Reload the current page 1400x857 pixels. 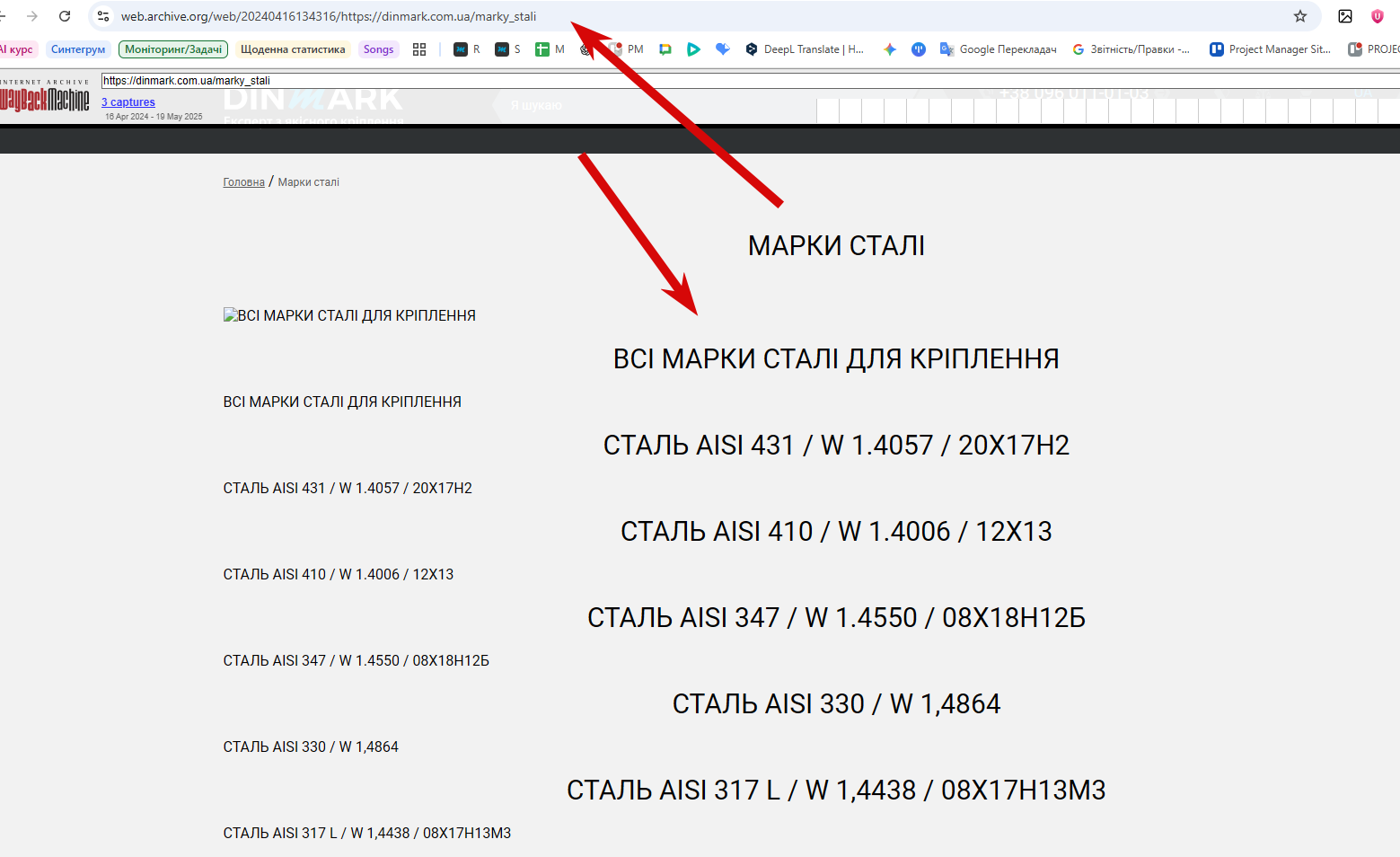(x=65, y=16)
